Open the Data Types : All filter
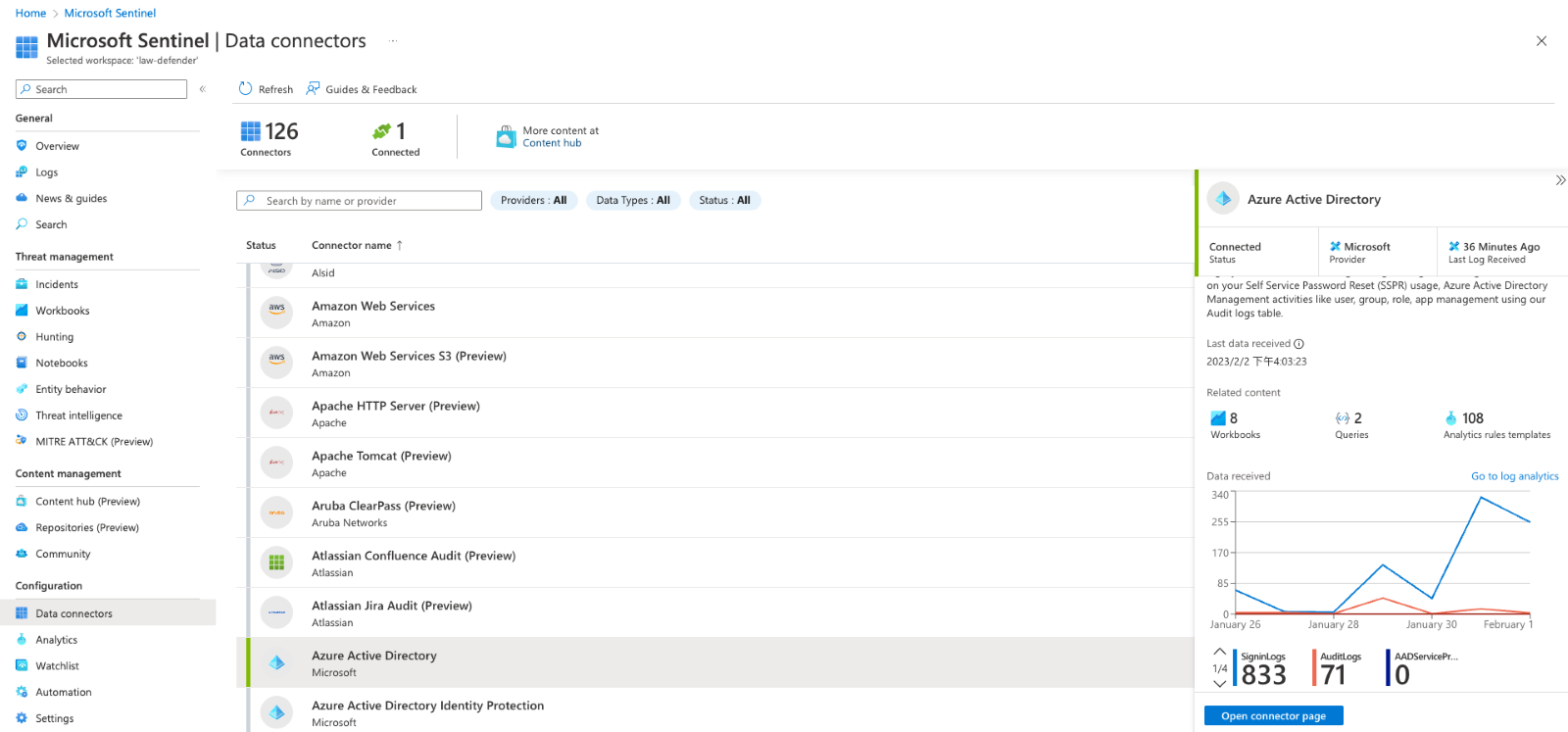Image resolution: width=1568 pixels, height=732 pixels. [x=633, y=200]
